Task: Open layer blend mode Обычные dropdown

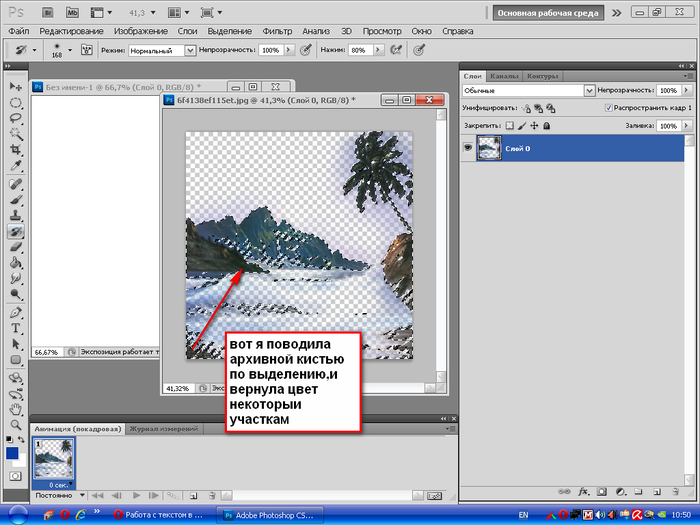Action: click(589, 91)
